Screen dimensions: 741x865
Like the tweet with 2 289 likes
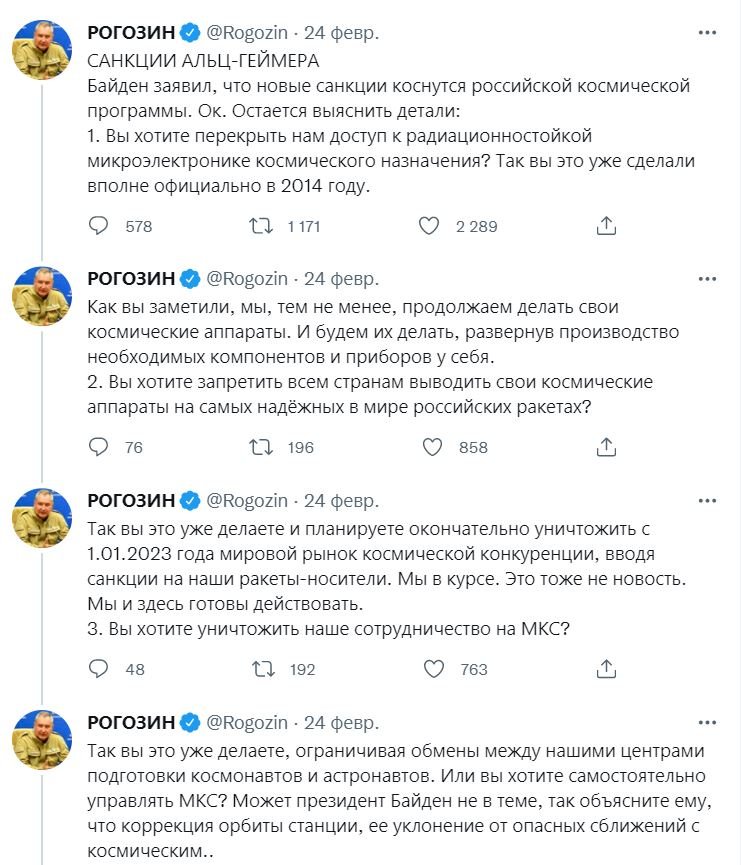click(429, 226)
